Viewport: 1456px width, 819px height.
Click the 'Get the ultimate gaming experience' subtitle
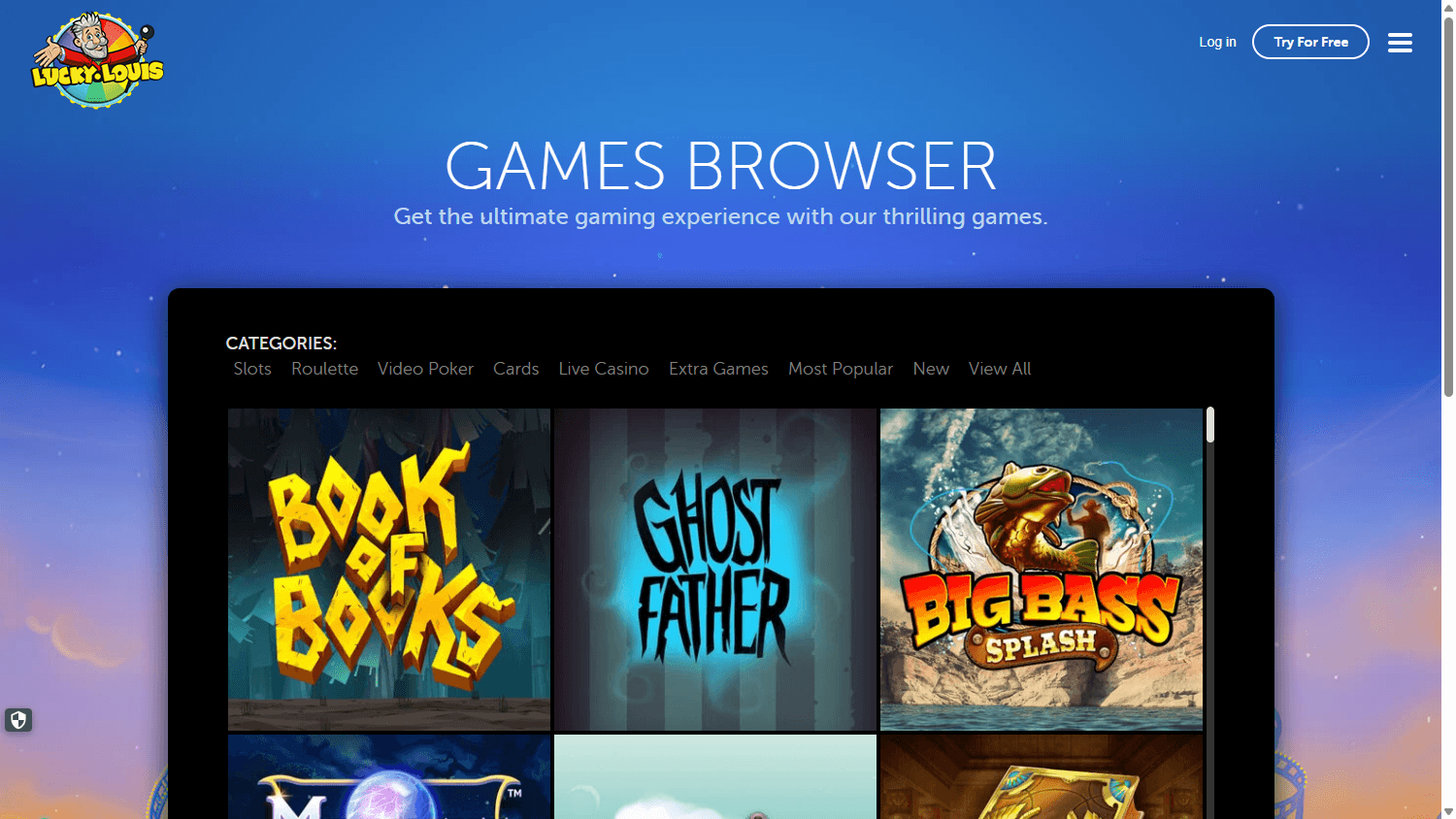click(x=720, y=216)
